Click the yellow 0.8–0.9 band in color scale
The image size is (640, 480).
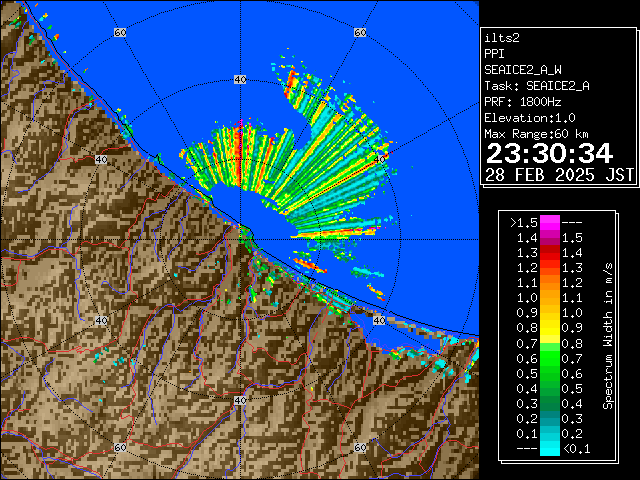(x=549, y=328)
